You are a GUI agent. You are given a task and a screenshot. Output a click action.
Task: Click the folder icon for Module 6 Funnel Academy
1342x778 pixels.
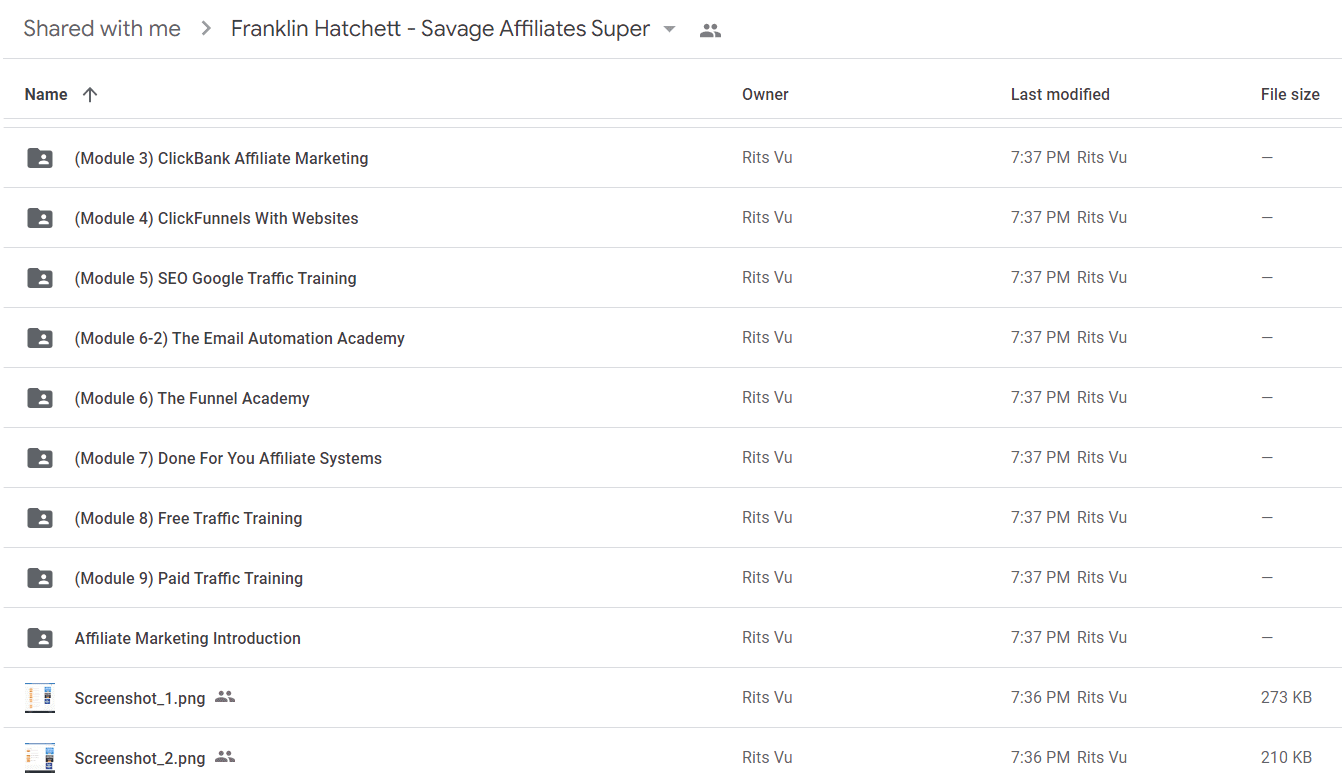tap(40, 397)
